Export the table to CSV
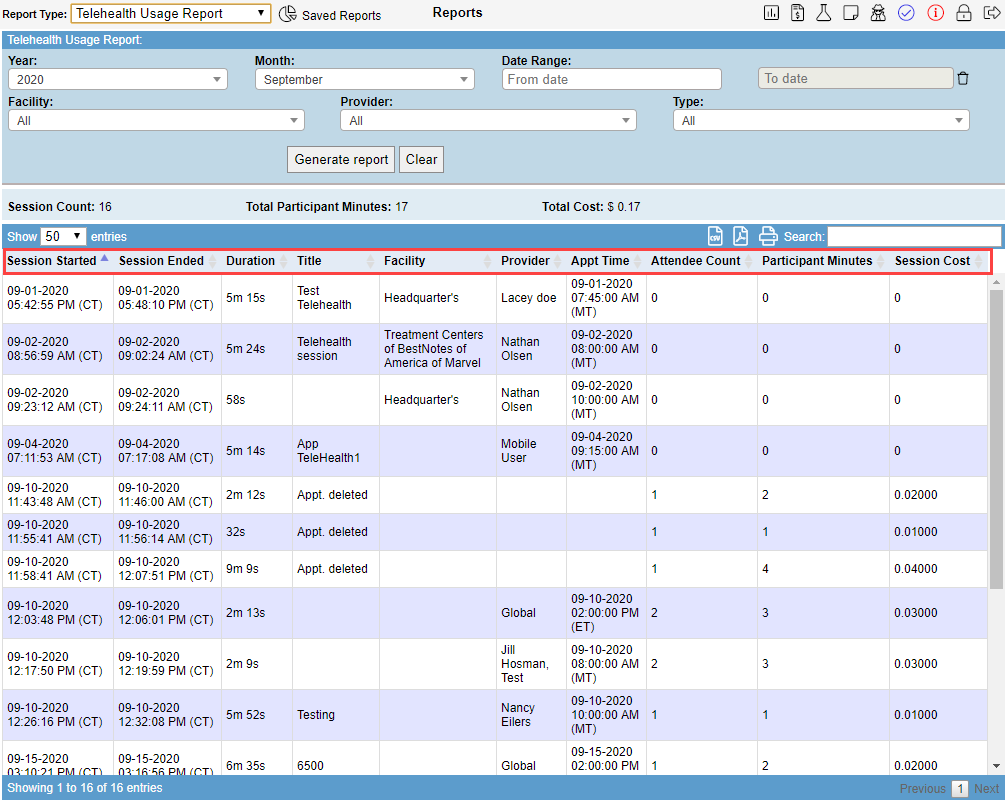Viewport: 1005px width, 800px height. [x=715, y=236]
